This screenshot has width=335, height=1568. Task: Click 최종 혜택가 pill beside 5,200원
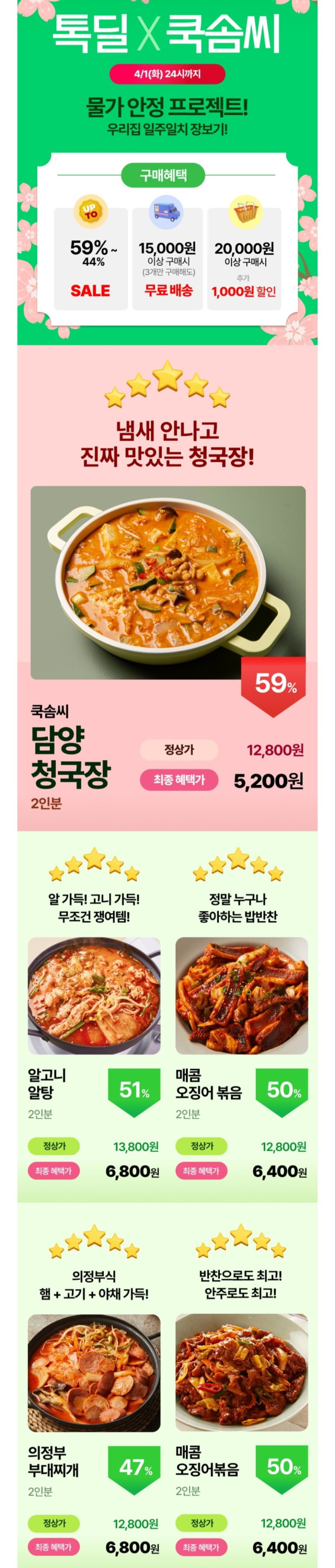point(179,780)
